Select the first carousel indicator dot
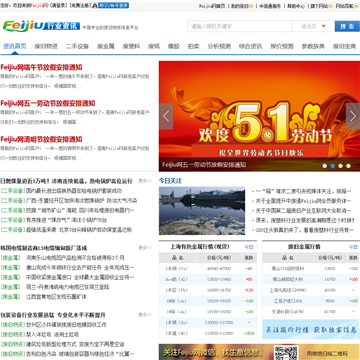Viewport: 360px width, 360px height. click(325, 166)
